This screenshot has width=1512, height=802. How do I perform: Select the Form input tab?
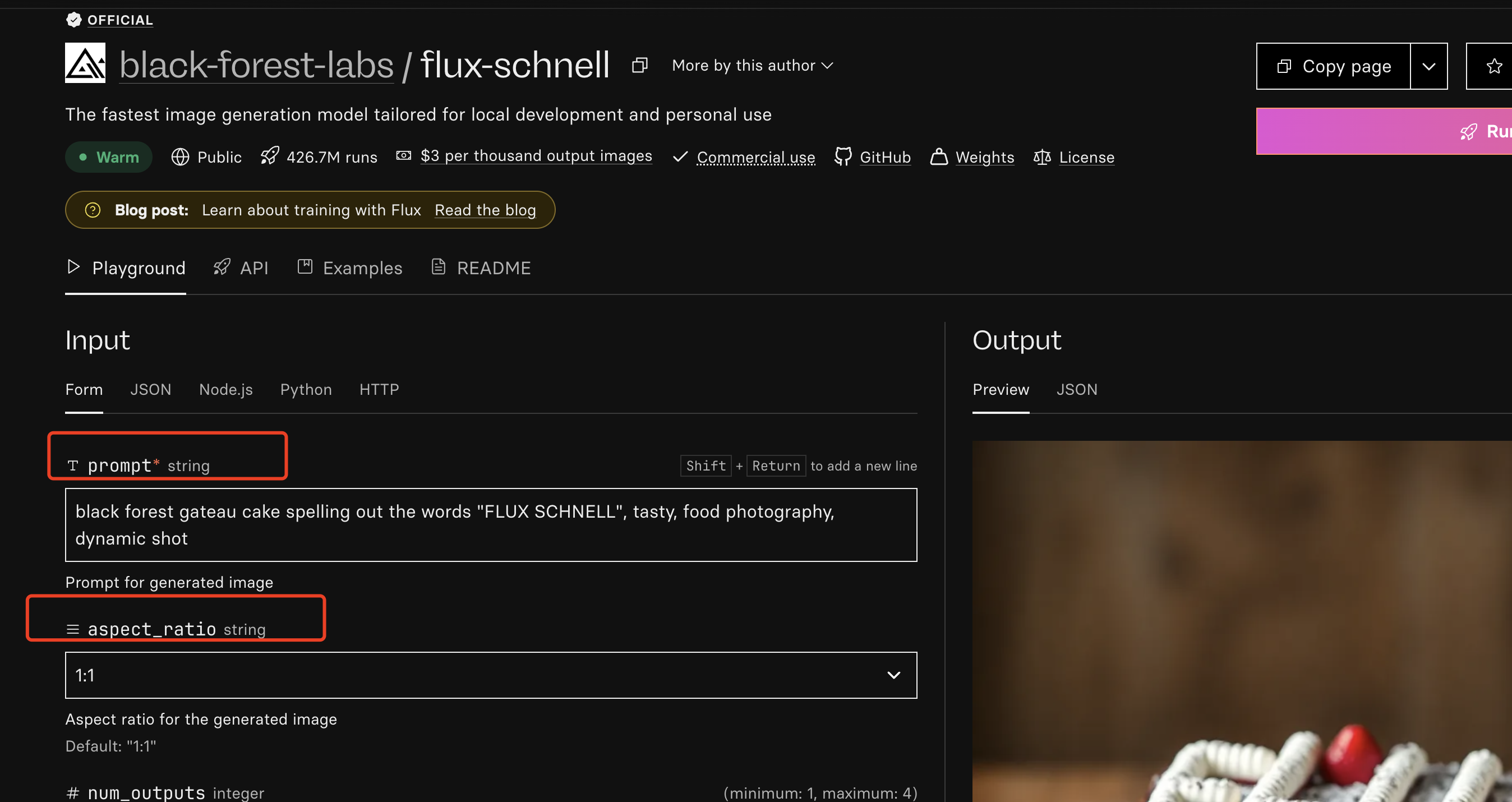(84, 389)
